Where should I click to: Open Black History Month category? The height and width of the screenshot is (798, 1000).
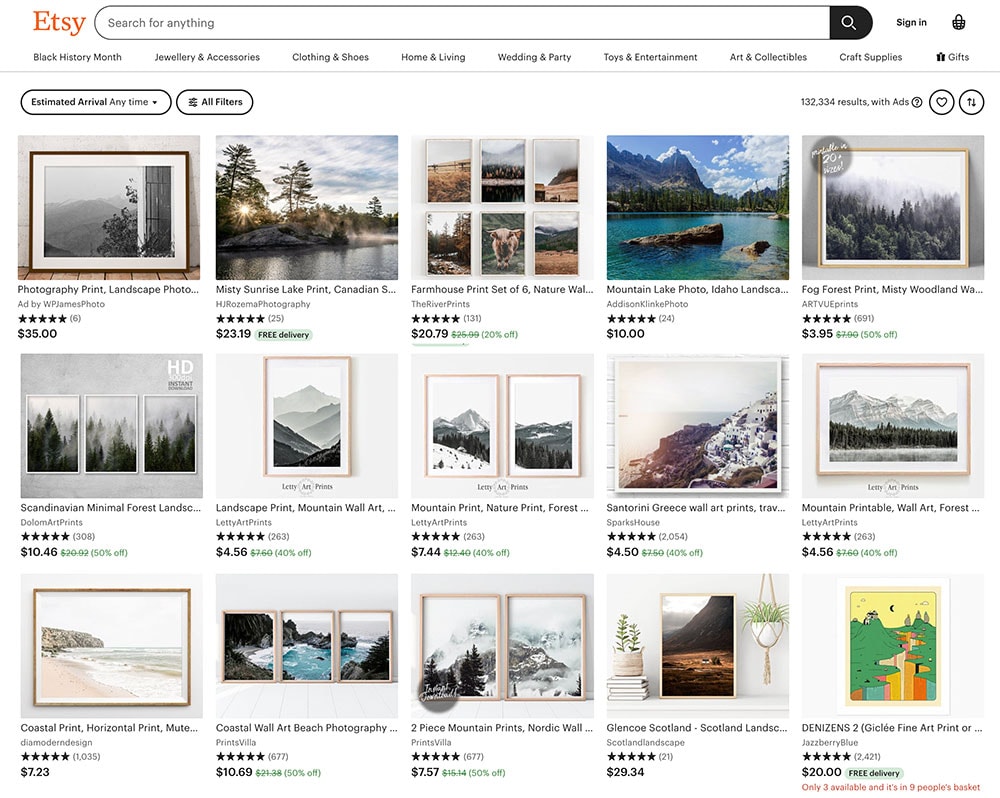tap(77, 57)
